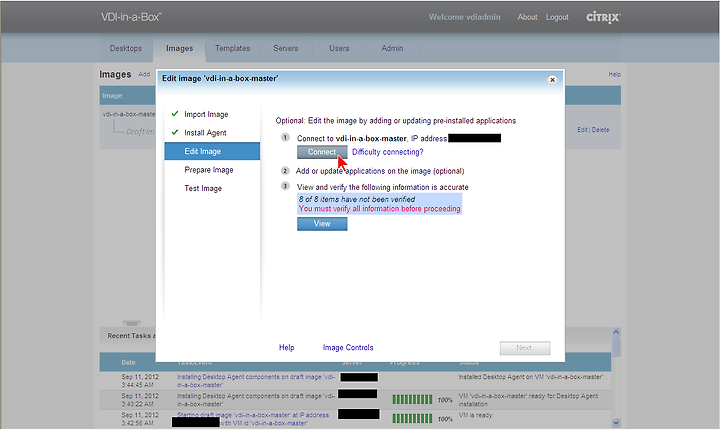720x430 pixels.
Task: Switch to the Images tab
Action: 180,48
